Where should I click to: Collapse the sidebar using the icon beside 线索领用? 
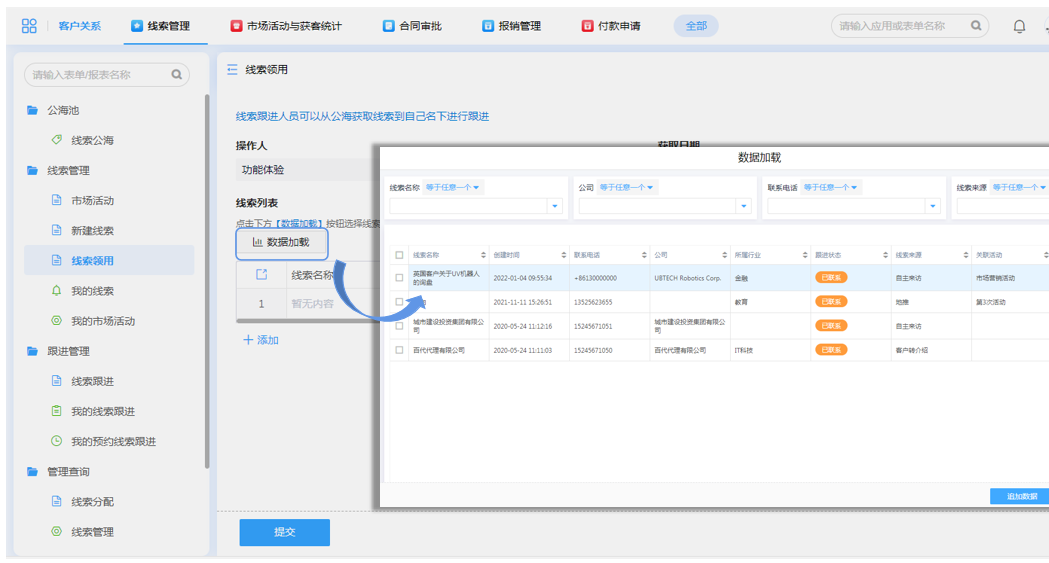point(232,70)
